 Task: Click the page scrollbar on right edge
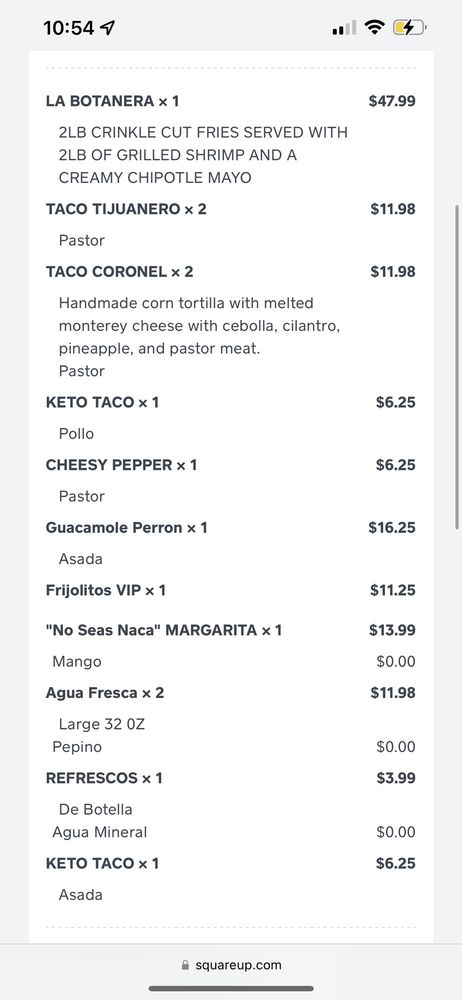pos(457,367)
